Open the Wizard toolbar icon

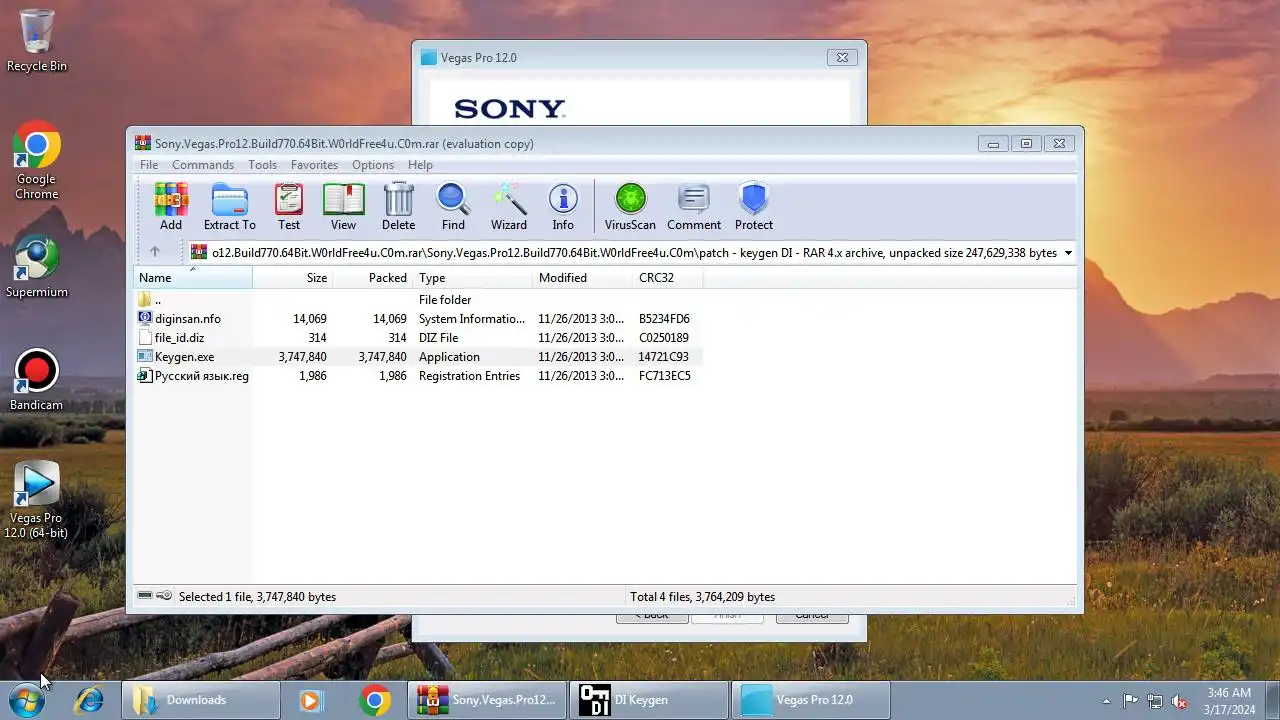pyautogui.click(x=508, y=207)
